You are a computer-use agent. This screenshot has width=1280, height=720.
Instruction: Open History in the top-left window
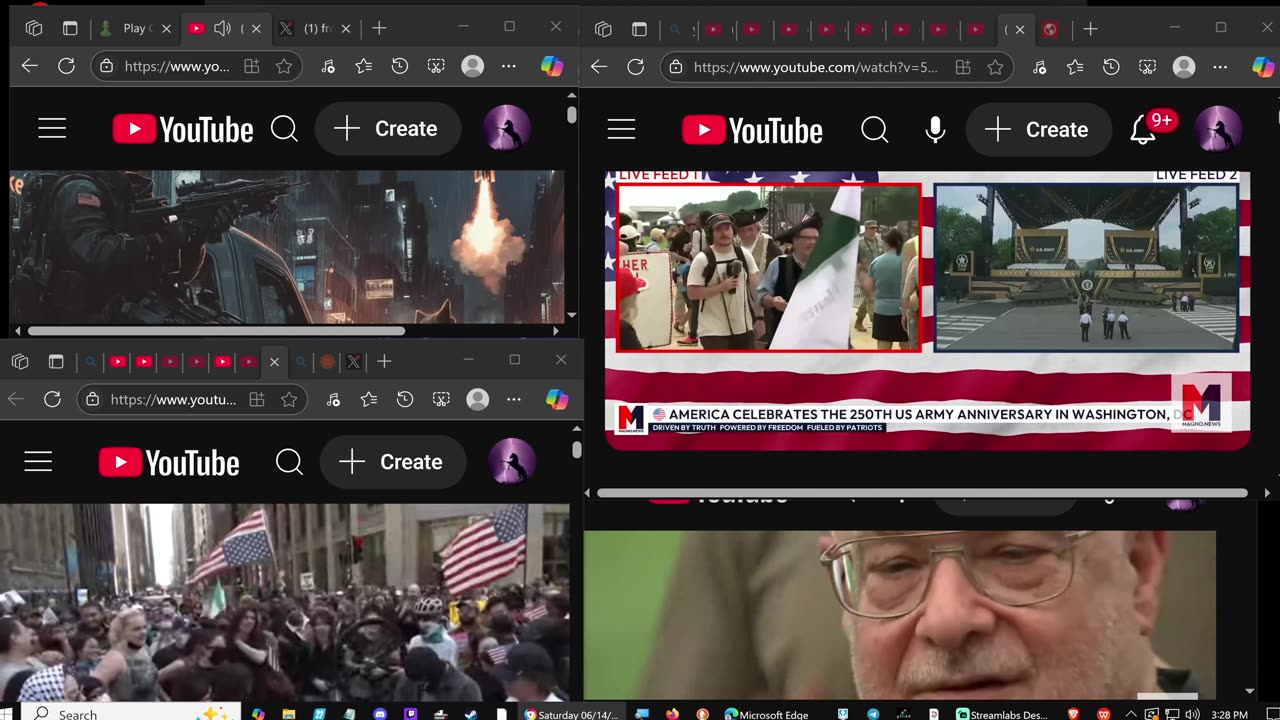click(x=400, y=66)
